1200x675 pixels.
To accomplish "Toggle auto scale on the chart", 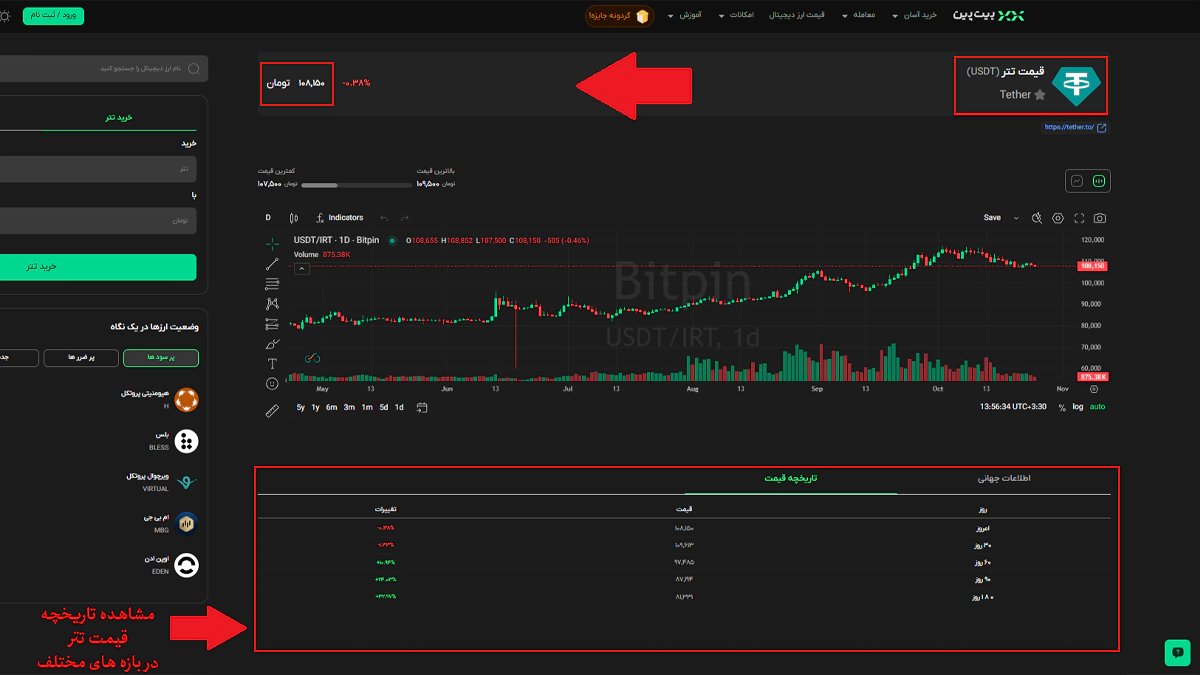I will (1097, 407).
